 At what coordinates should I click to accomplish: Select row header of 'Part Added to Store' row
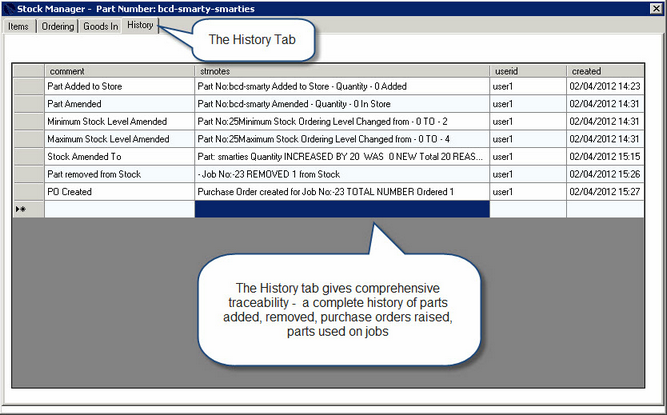[29, 86]
